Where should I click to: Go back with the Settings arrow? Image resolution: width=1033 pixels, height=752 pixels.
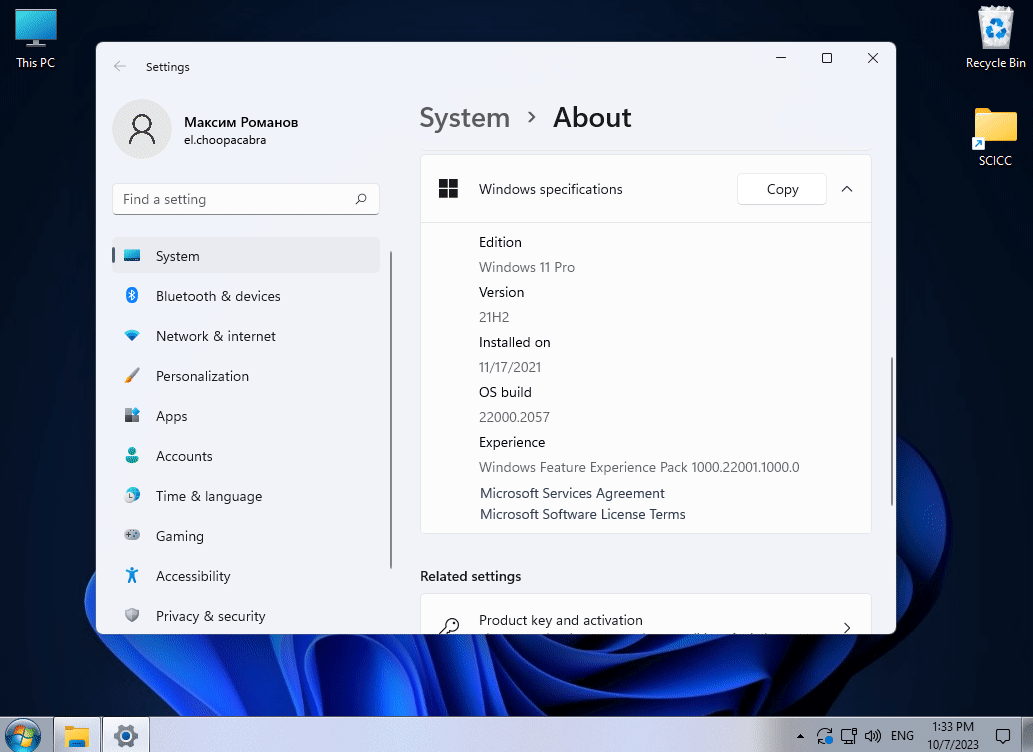click(x=120, y=66)
